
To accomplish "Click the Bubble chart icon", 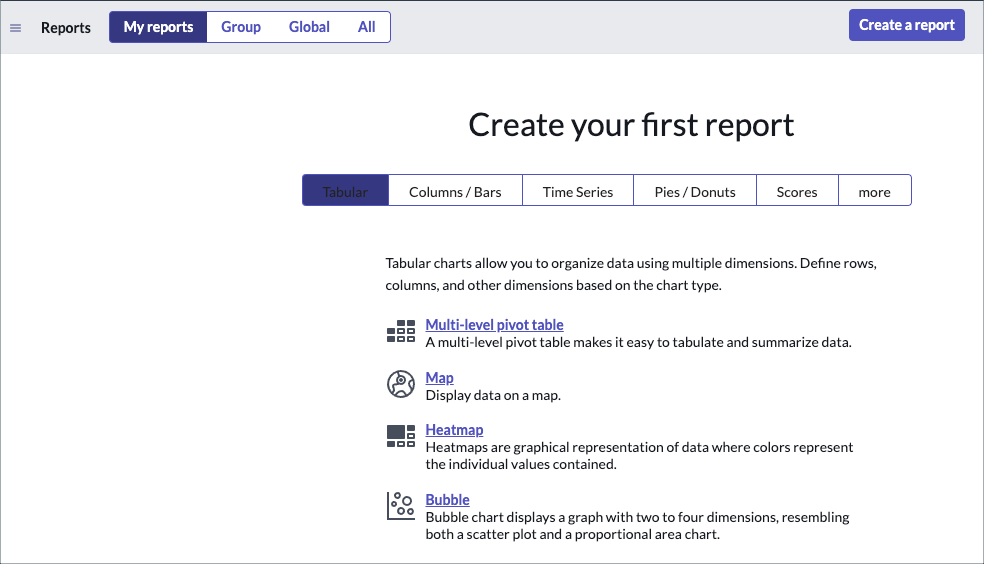I will click(x=400, y=506).
